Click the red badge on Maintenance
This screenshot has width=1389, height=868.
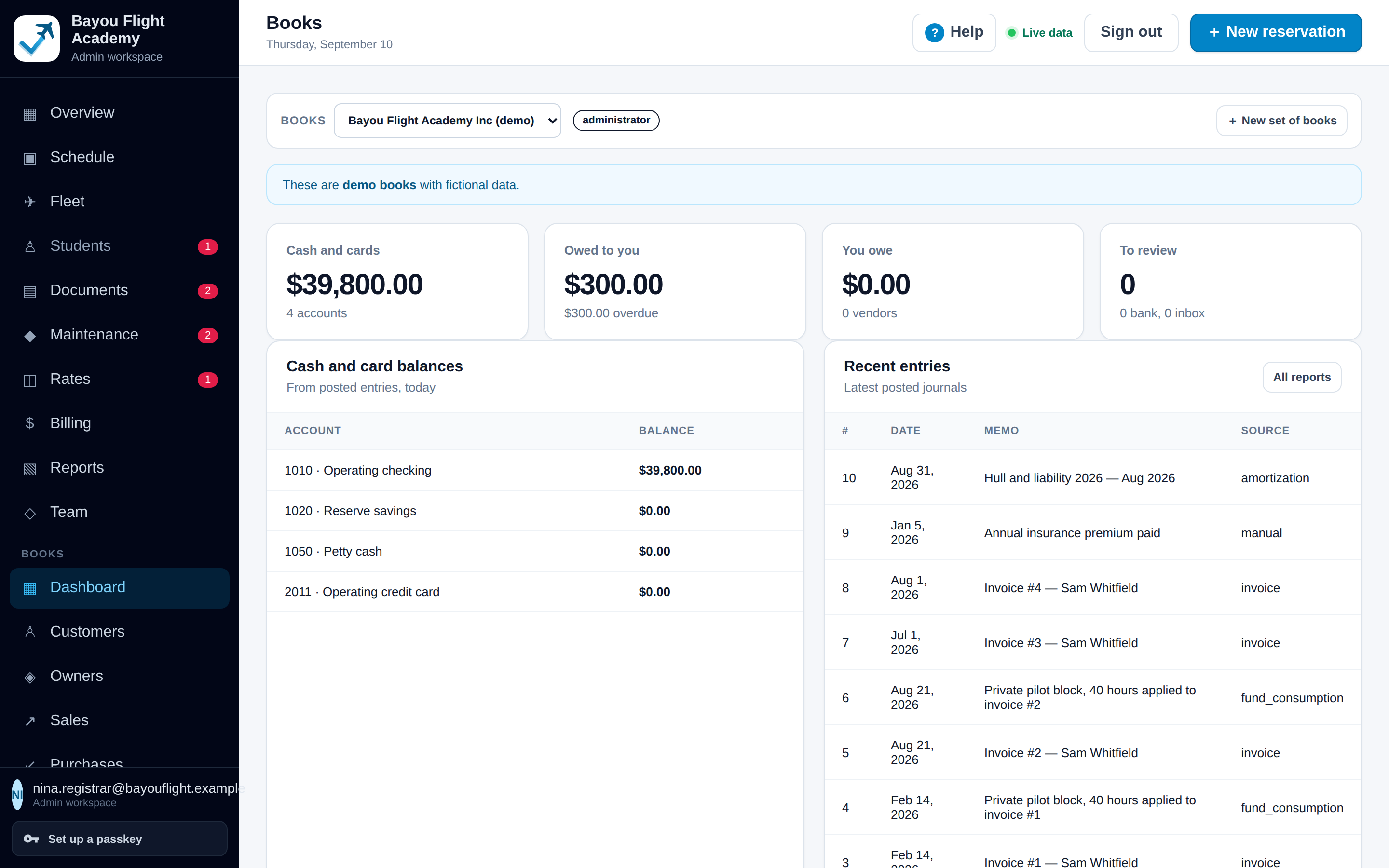[x=208, y=335]
